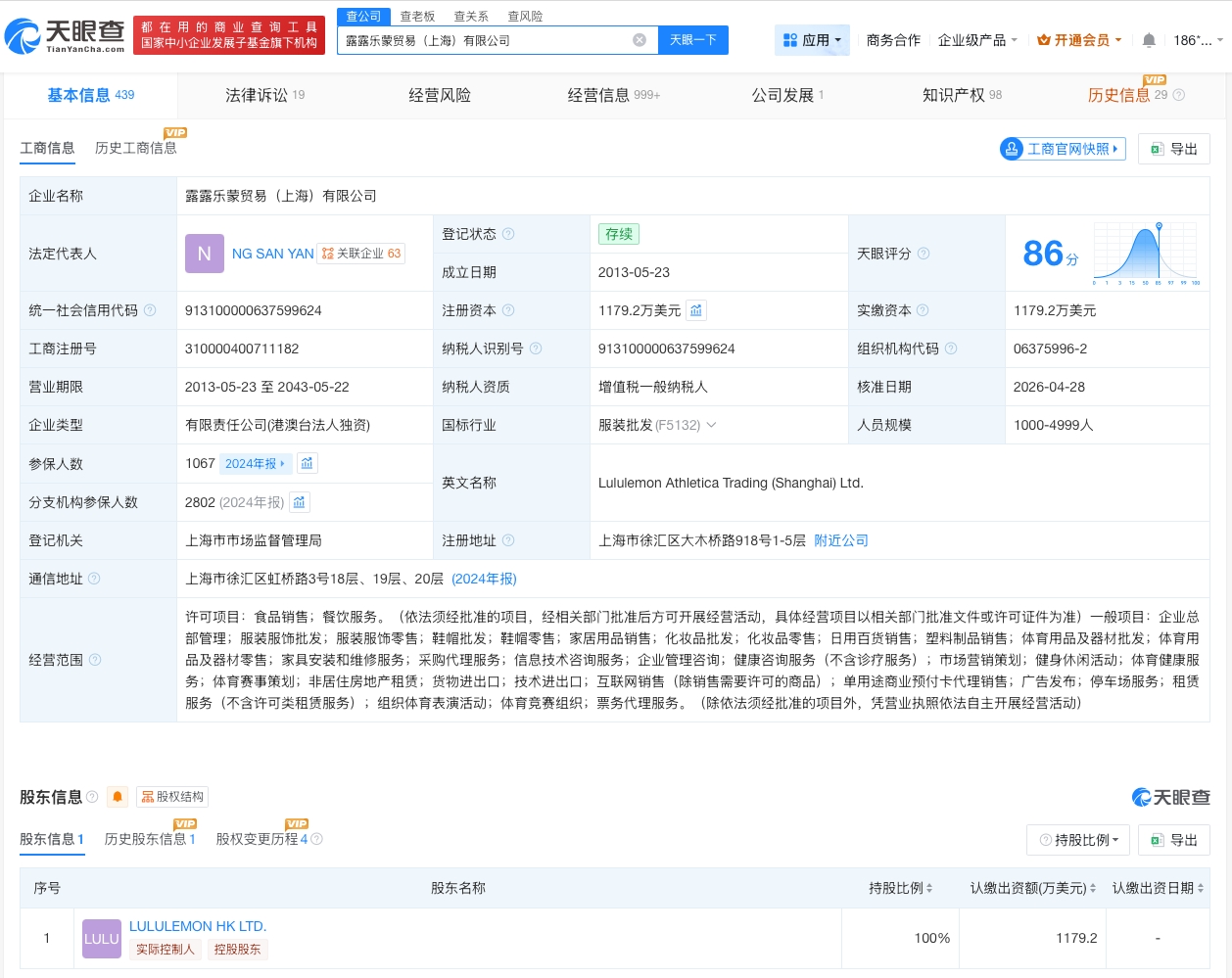Image resolution: width=1232 pixels, height=978 pixels.
Task: Click the orange alert bell beside 股东信息
Action: tap(118, 797)
